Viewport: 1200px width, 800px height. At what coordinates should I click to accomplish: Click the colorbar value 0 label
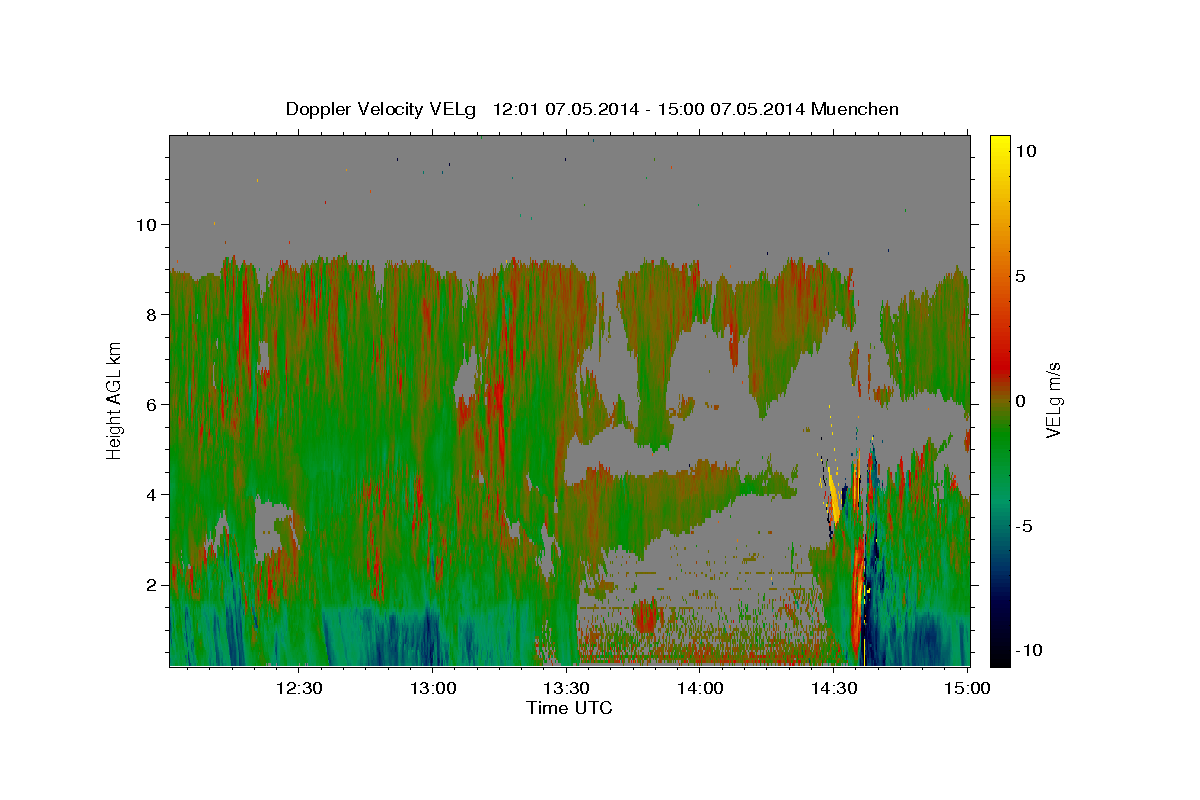coord(1021,401)
